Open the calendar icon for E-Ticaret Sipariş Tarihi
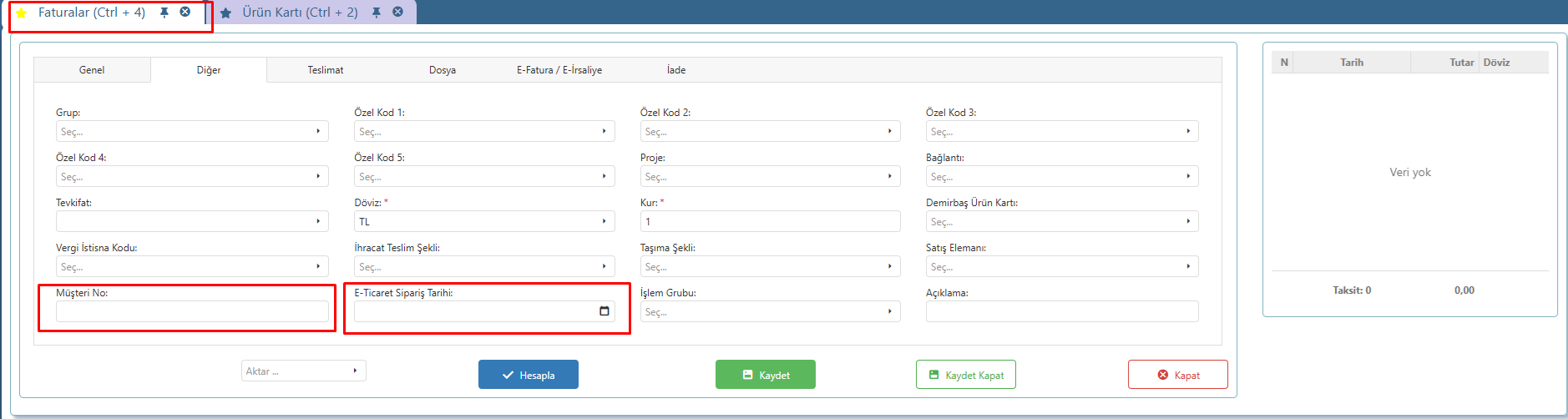 (x=604, y=311)
